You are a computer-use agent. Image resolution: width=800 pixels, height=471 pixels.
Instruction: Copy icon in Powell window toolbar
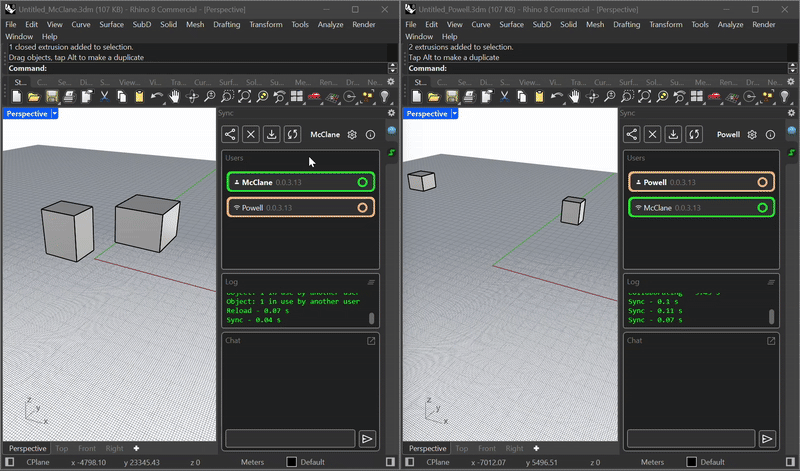521,96
